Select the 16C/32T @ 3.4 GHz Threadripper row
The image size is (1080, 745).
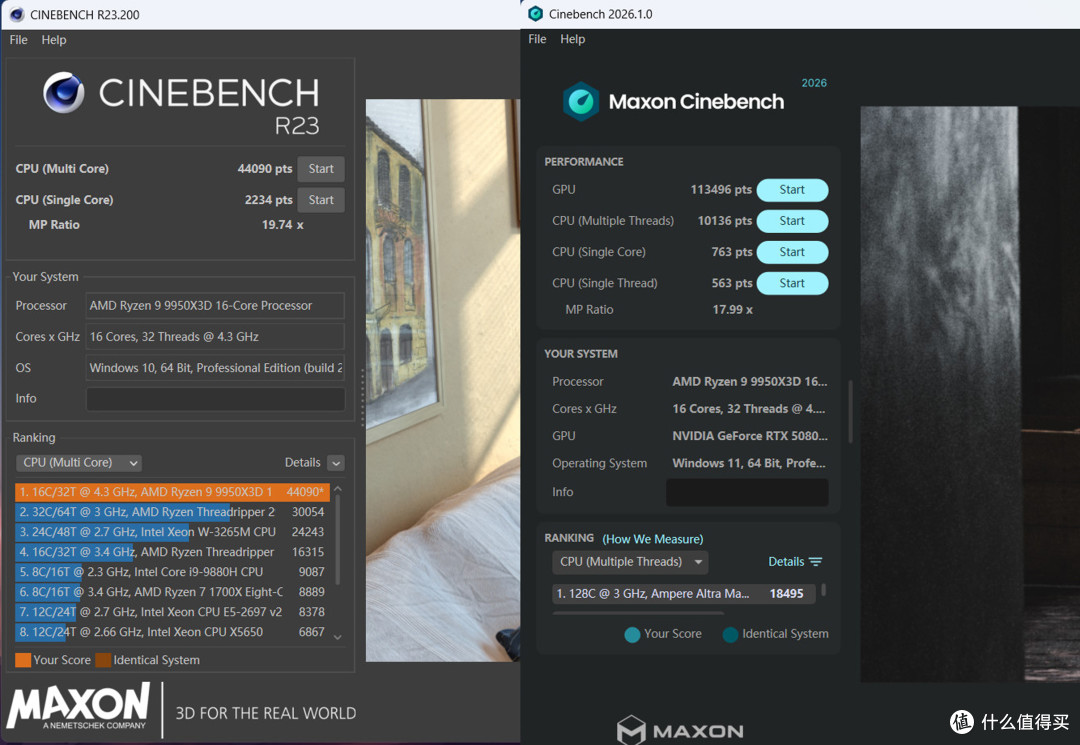coord(172,552)
